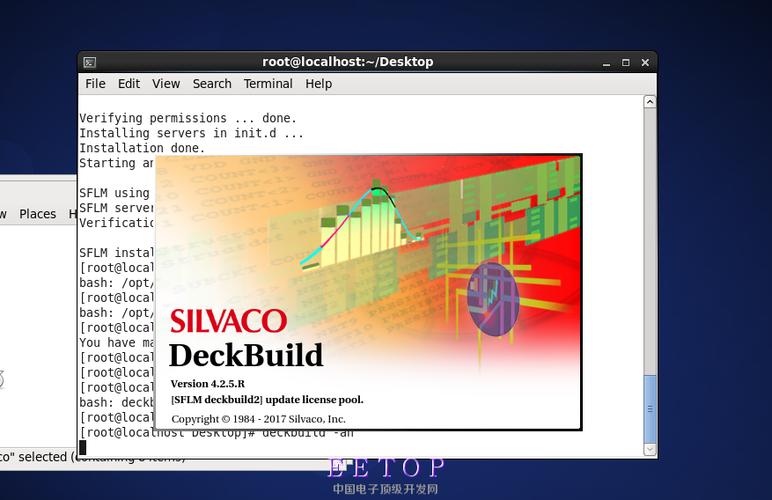Viewport: 772px width, 500px height.
Task: Click 'Verifying permissions ... done.' terminal line
Action: pos(188,118)
